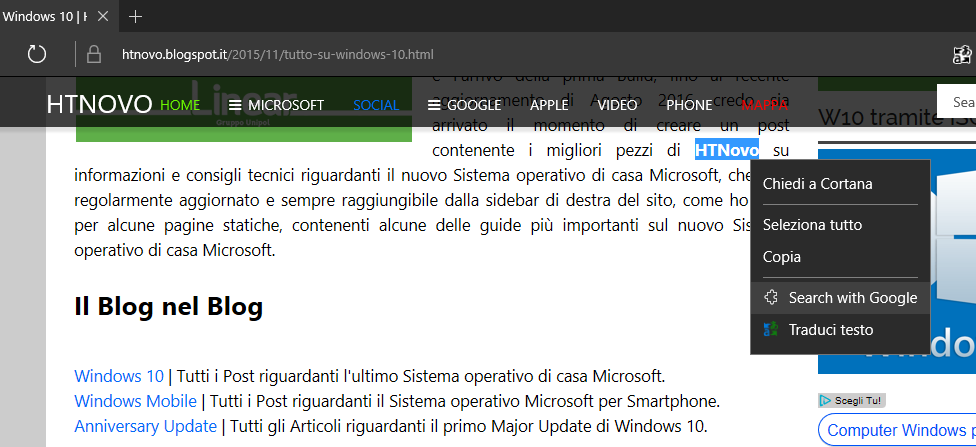Click the hamburger icon next to MICROSOFT

point(235,105)
